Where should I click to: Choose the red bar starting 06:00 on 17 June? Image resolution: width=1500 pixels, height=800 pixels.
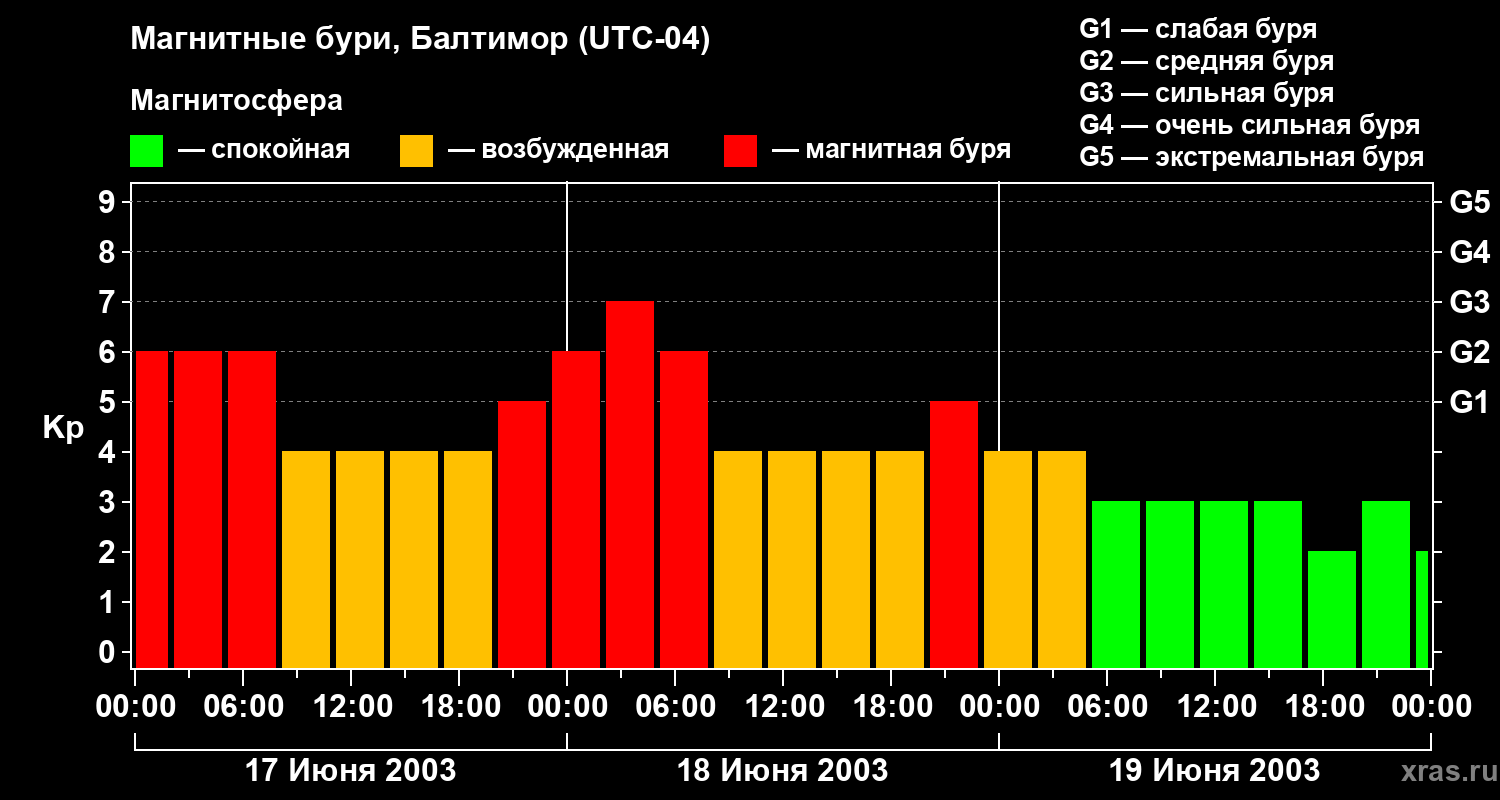252,509
